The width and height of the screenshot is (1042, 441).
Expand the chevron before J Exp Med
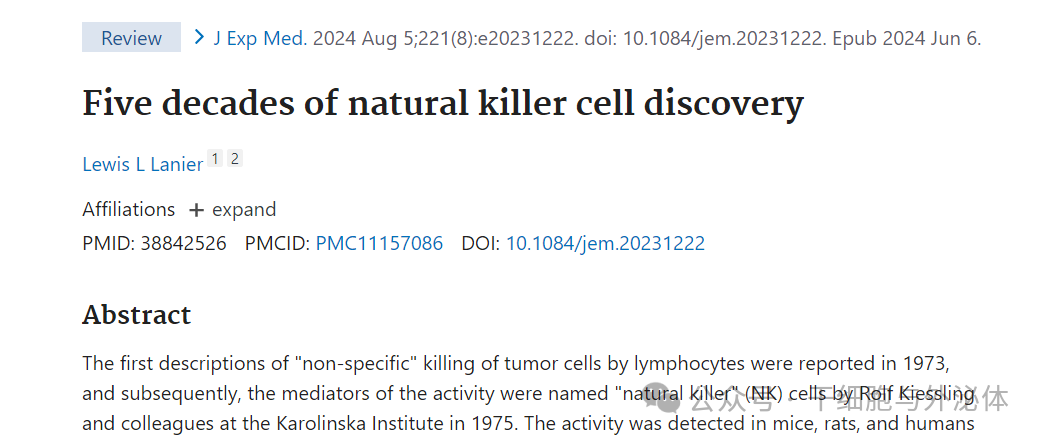[x=199, y=37]
